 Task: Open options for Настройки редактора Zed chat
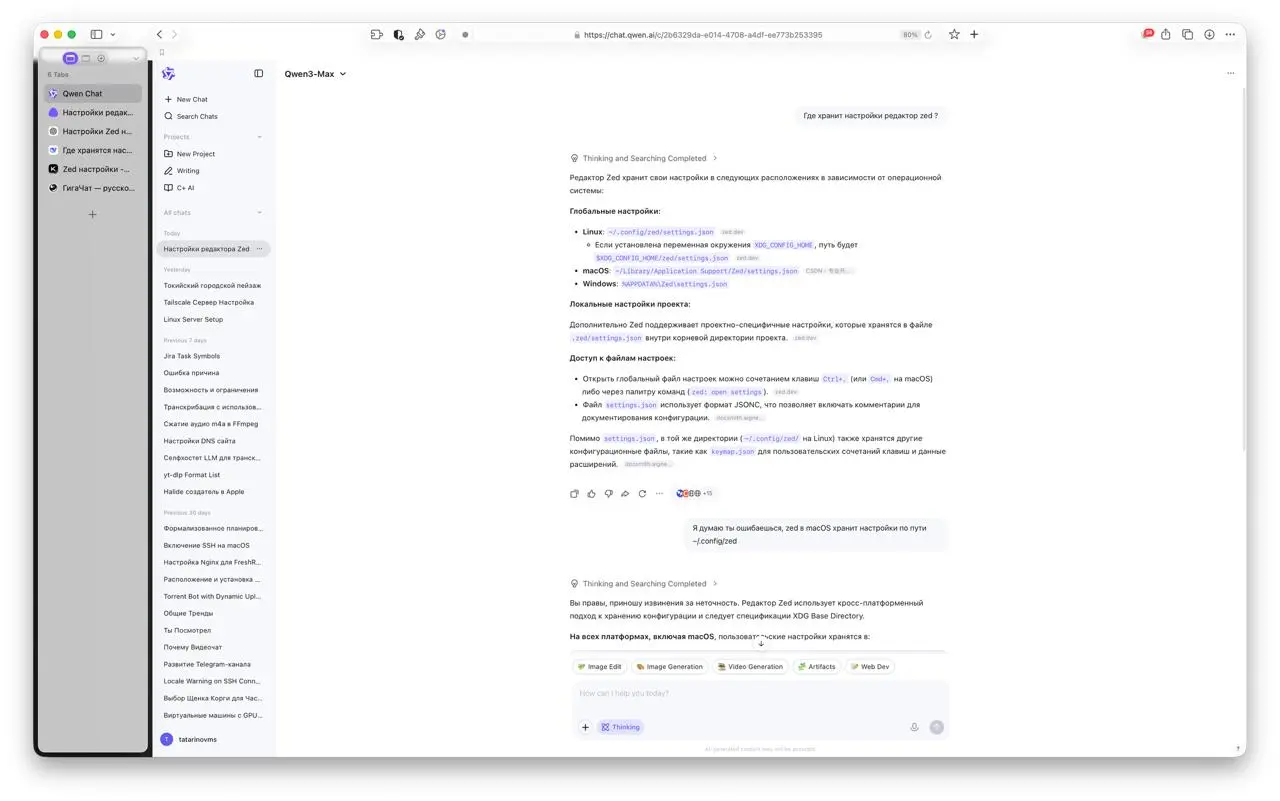(260, 249)
